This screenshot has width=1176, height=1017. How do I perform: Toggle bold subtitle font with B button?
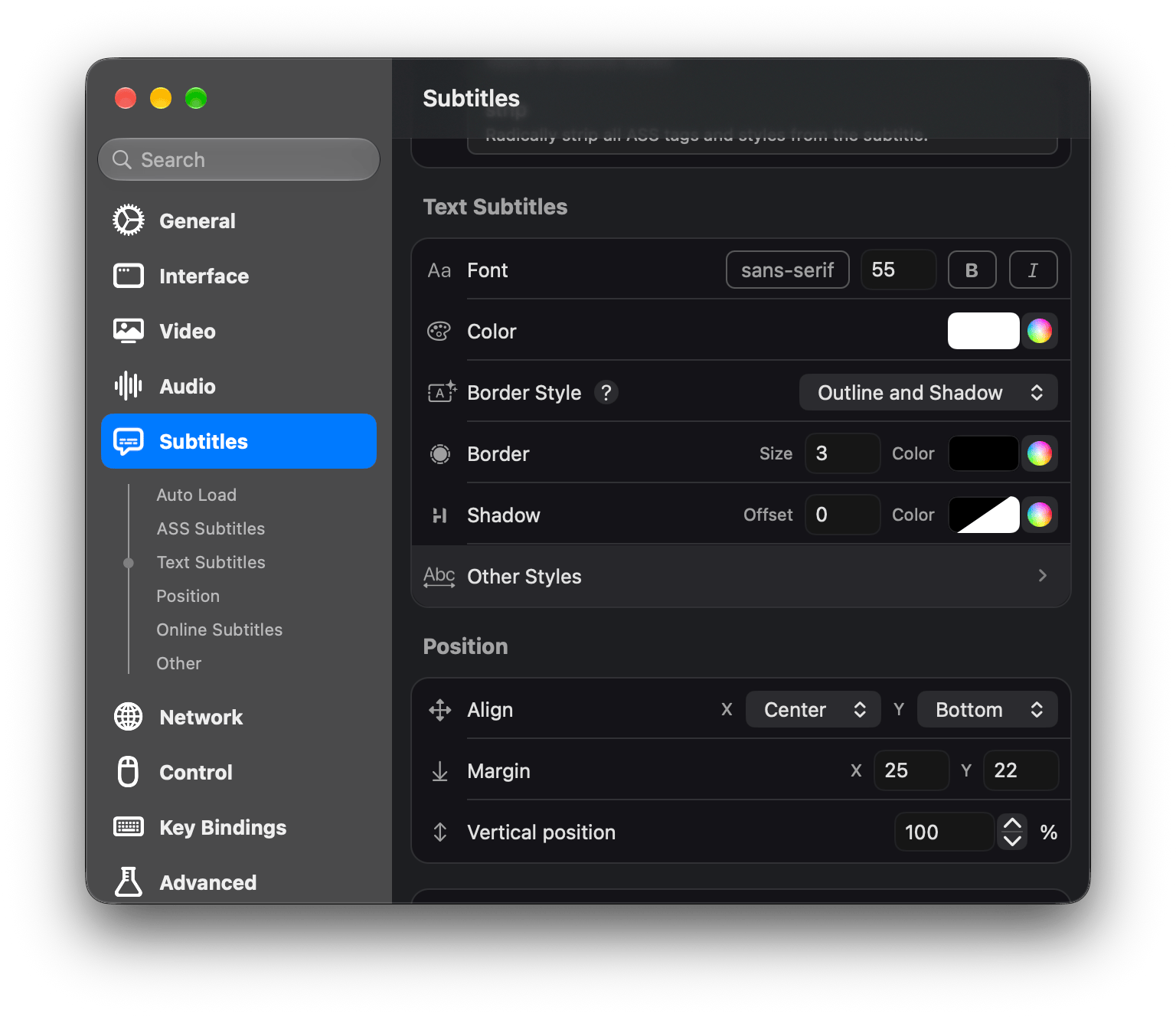pos(972,270)
